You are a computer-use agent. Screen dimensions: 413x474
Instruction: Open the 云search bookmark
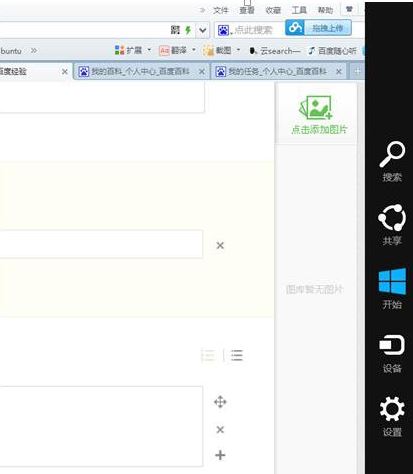coord(275,51)
